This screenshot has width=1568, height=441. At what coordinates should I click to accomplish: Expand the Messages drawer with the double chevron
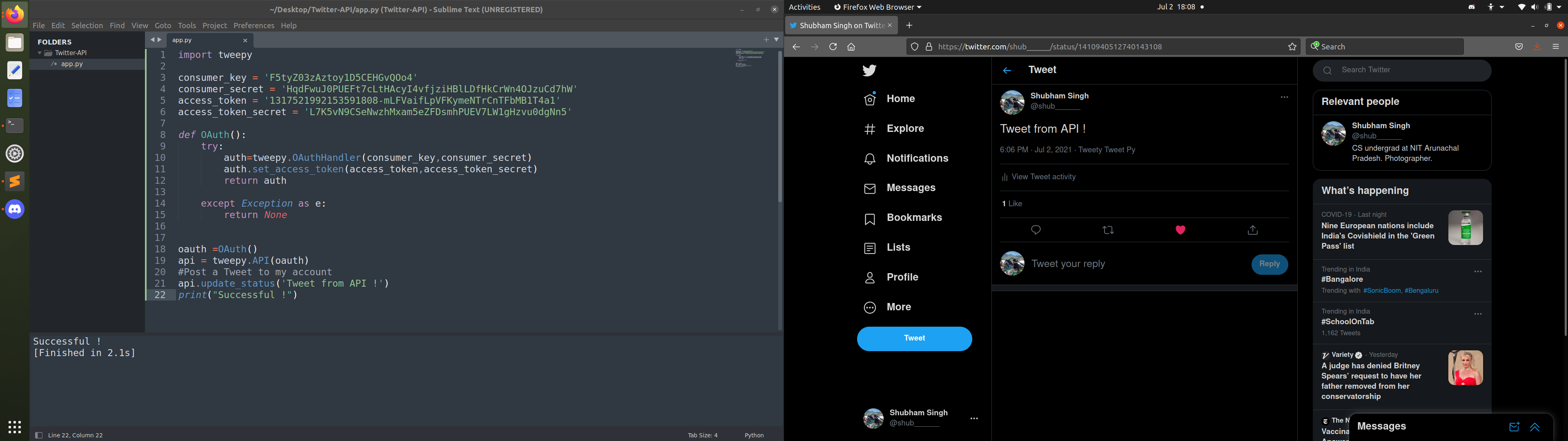1535,427
